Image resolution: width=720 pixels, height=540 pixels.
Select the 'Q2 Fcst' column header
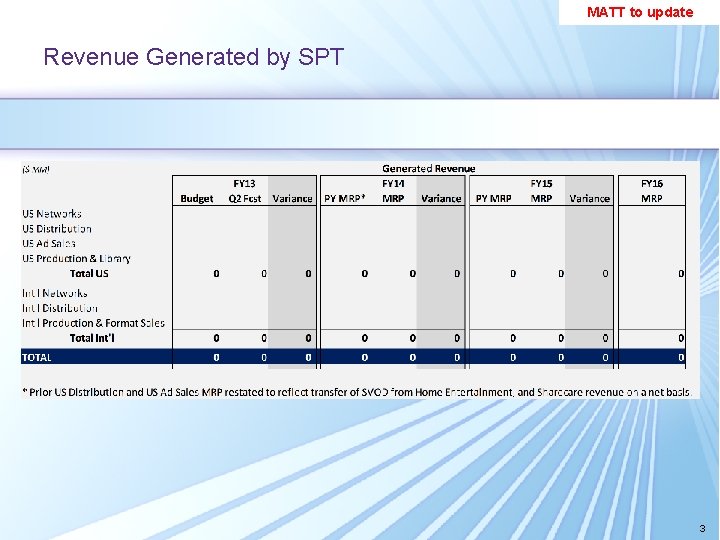pos(245,199)
